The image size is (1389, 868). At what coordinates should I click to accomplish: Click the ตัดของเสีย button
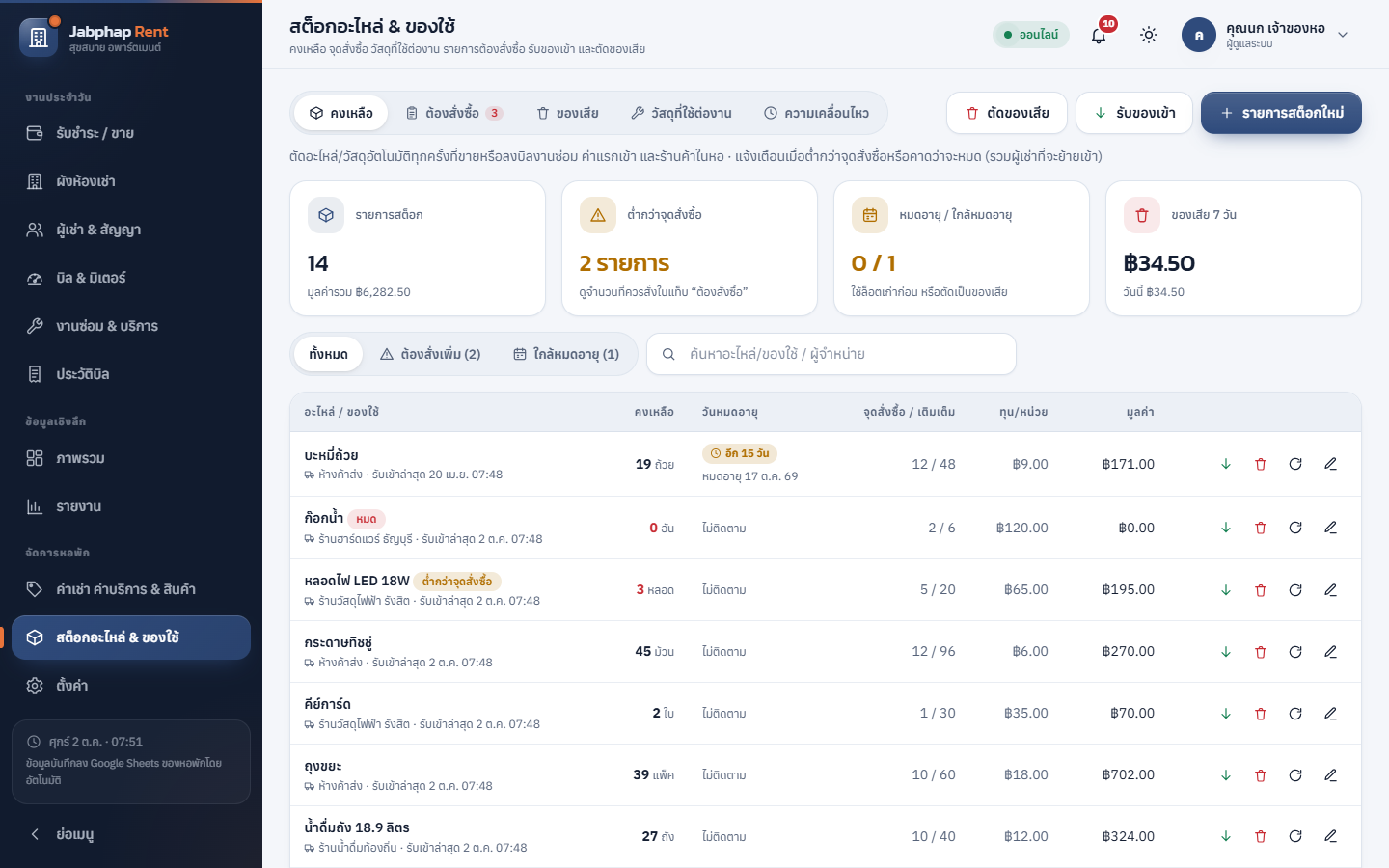pyautogui.click(x=1007, y=113)
